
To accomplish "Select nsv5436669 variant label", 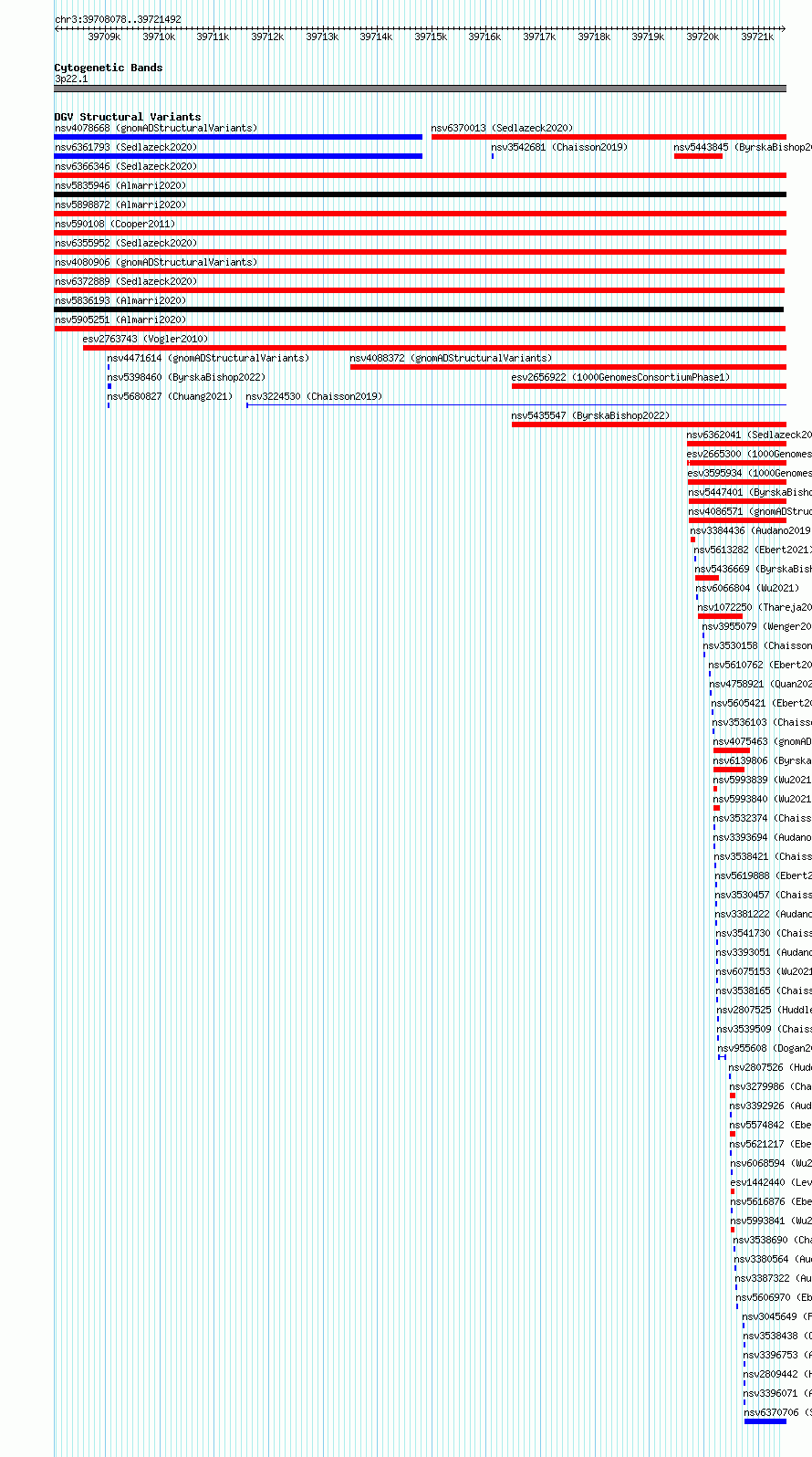I will pyautogui.click(x=754, y=569).
